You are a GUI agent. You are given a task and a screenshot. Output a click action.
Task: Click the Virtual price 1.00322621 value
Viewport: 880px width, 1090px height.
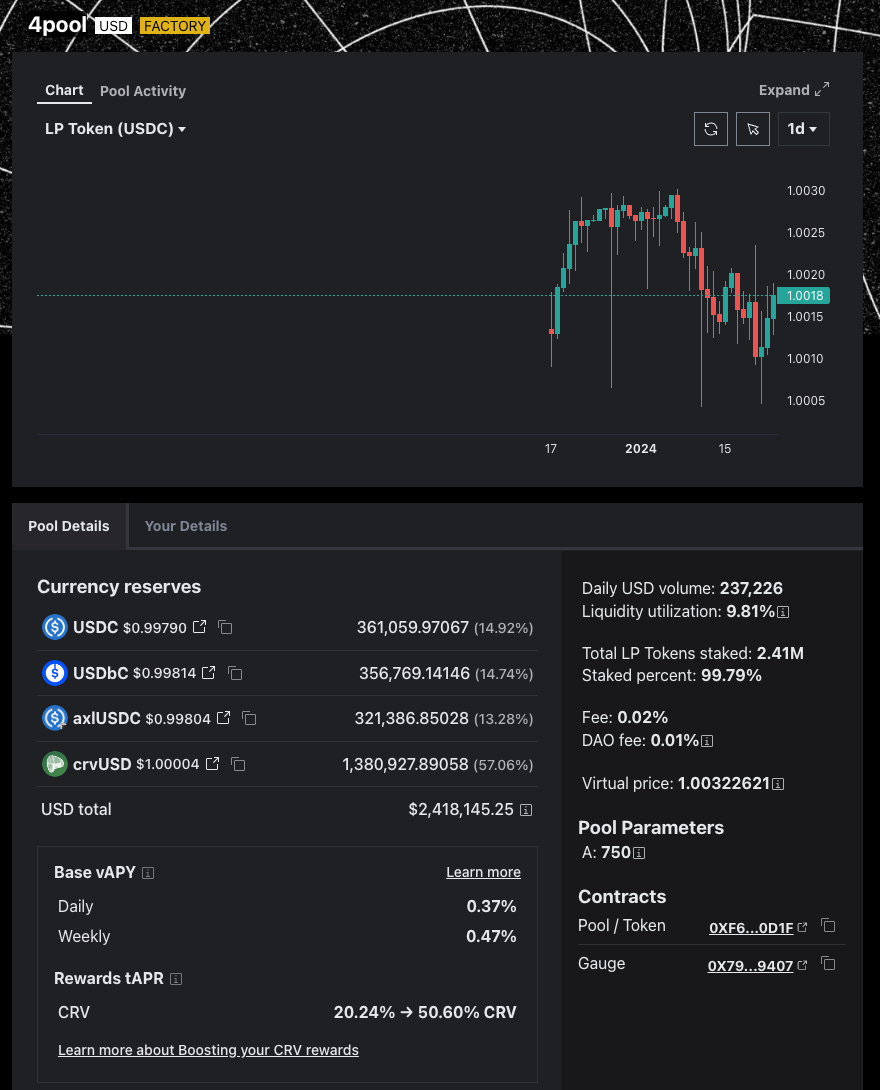(x=724, y=783)
